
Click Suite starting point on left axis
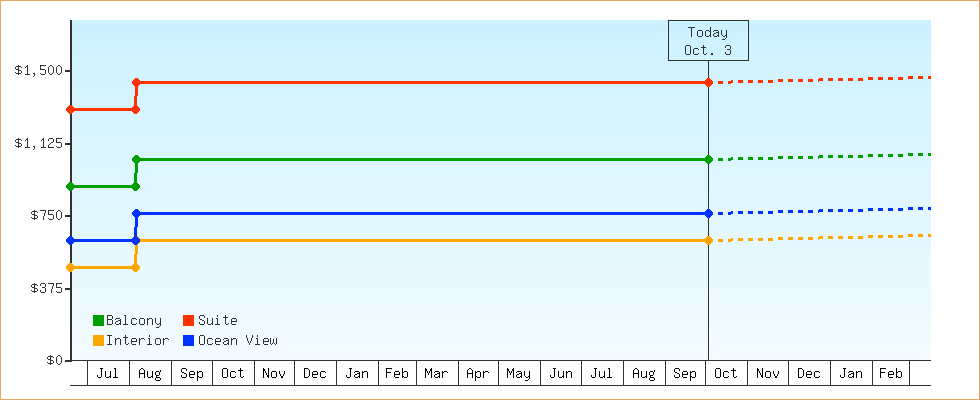click(71, 109)
